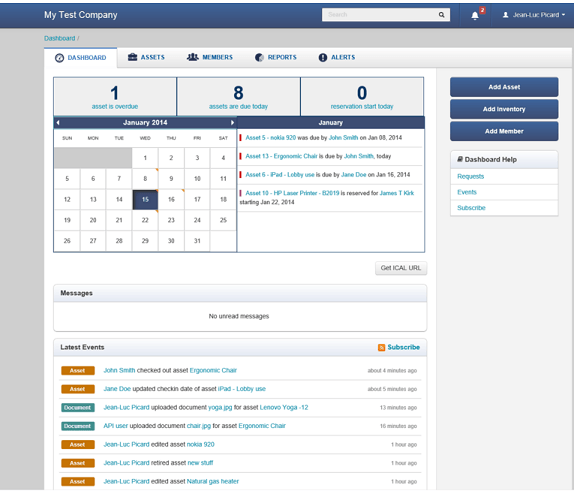Open the 'new stuff' retired asset link
574x491 pixels.
tap(200, 463)
